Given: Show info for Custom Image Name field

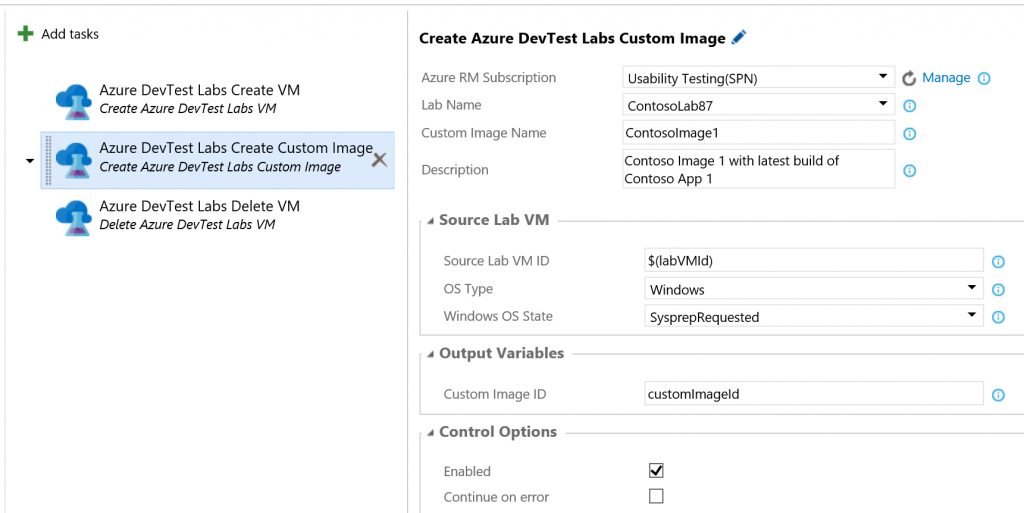Looking at the screenshot, I should [909, 134].
